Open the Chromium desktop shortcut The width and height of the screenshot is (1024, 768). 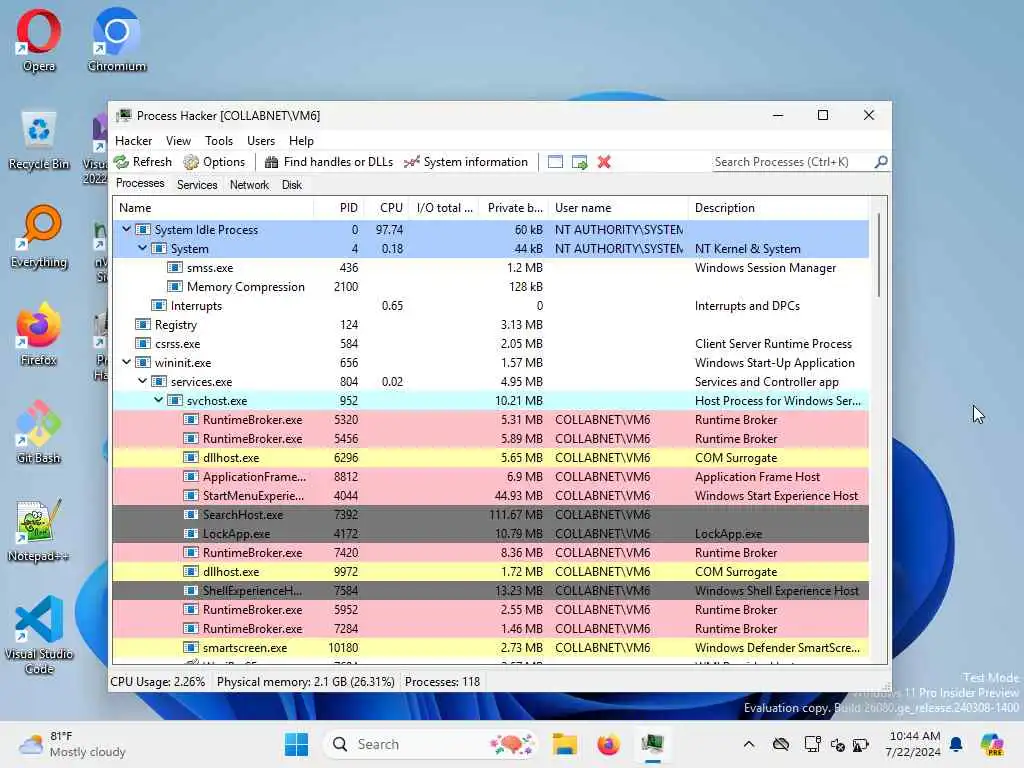(117, 40)
